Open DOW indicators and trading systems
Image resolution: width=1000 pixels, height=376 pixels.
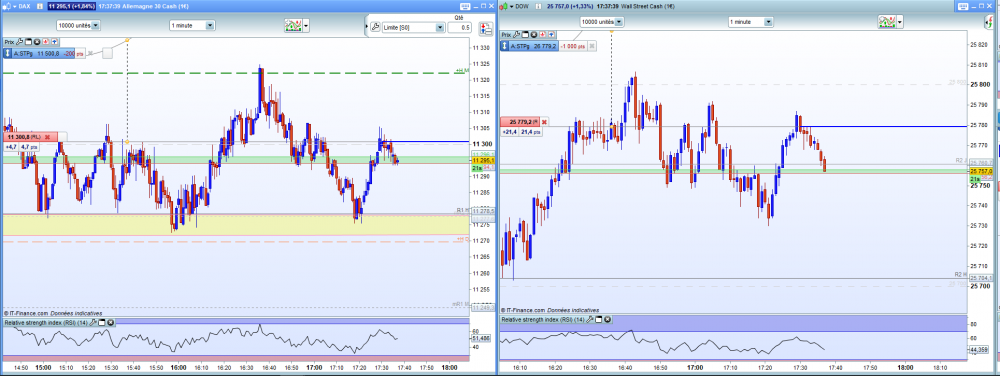coord(888,22)
